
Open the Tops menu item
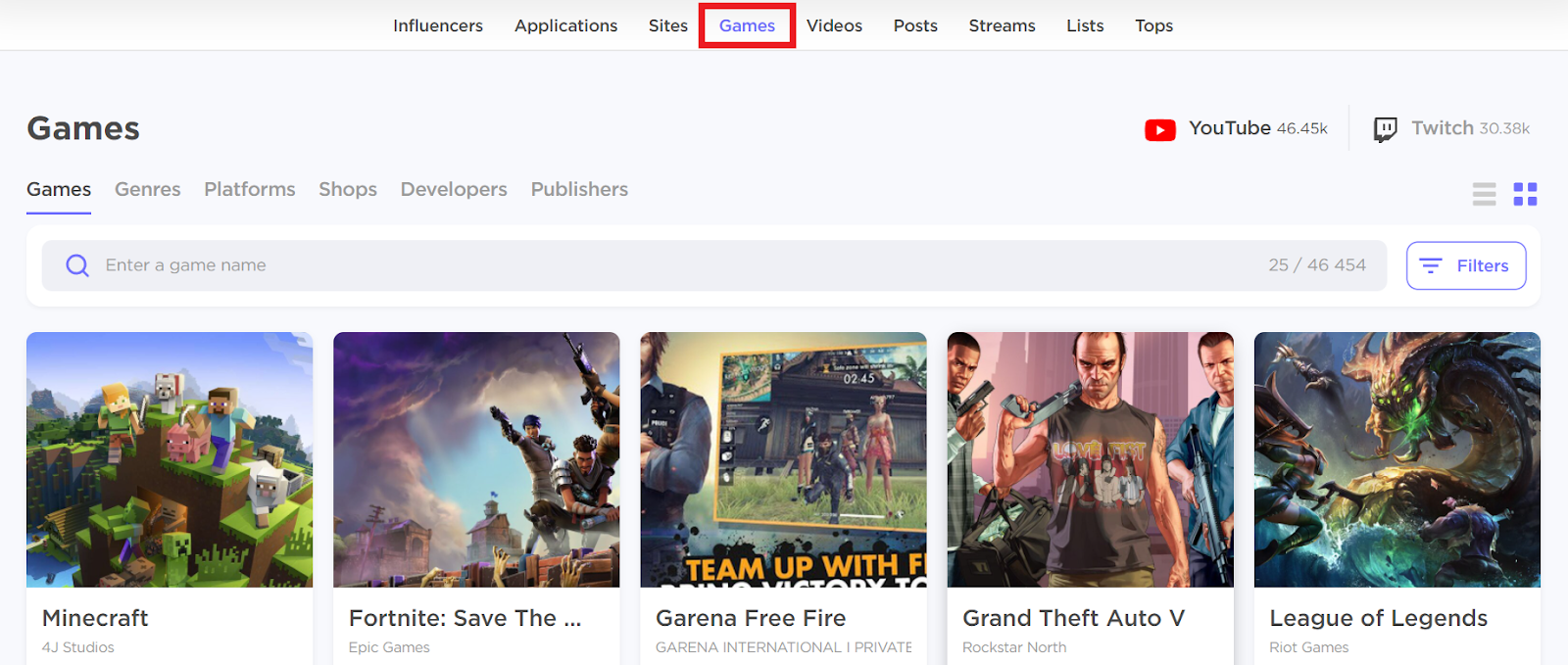[x=1153, y=25]
